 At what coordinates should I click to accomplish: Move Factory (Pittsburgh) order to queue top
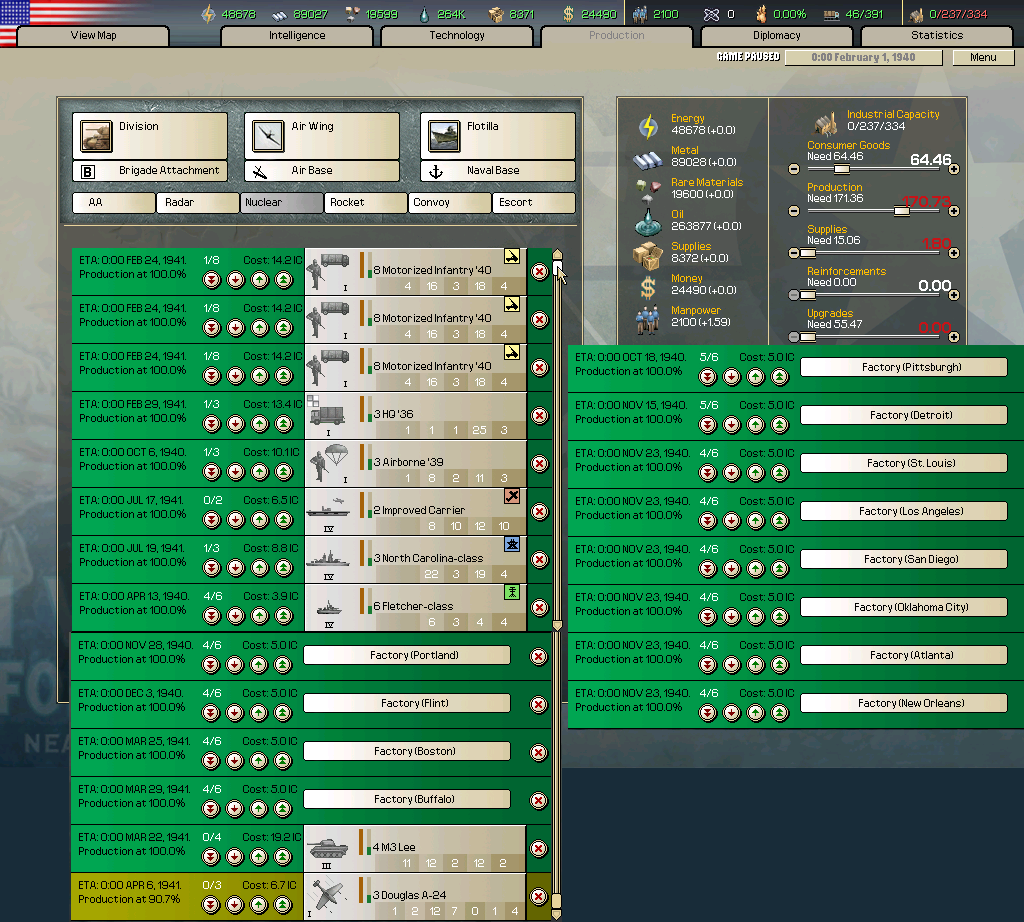click(780, 377)
